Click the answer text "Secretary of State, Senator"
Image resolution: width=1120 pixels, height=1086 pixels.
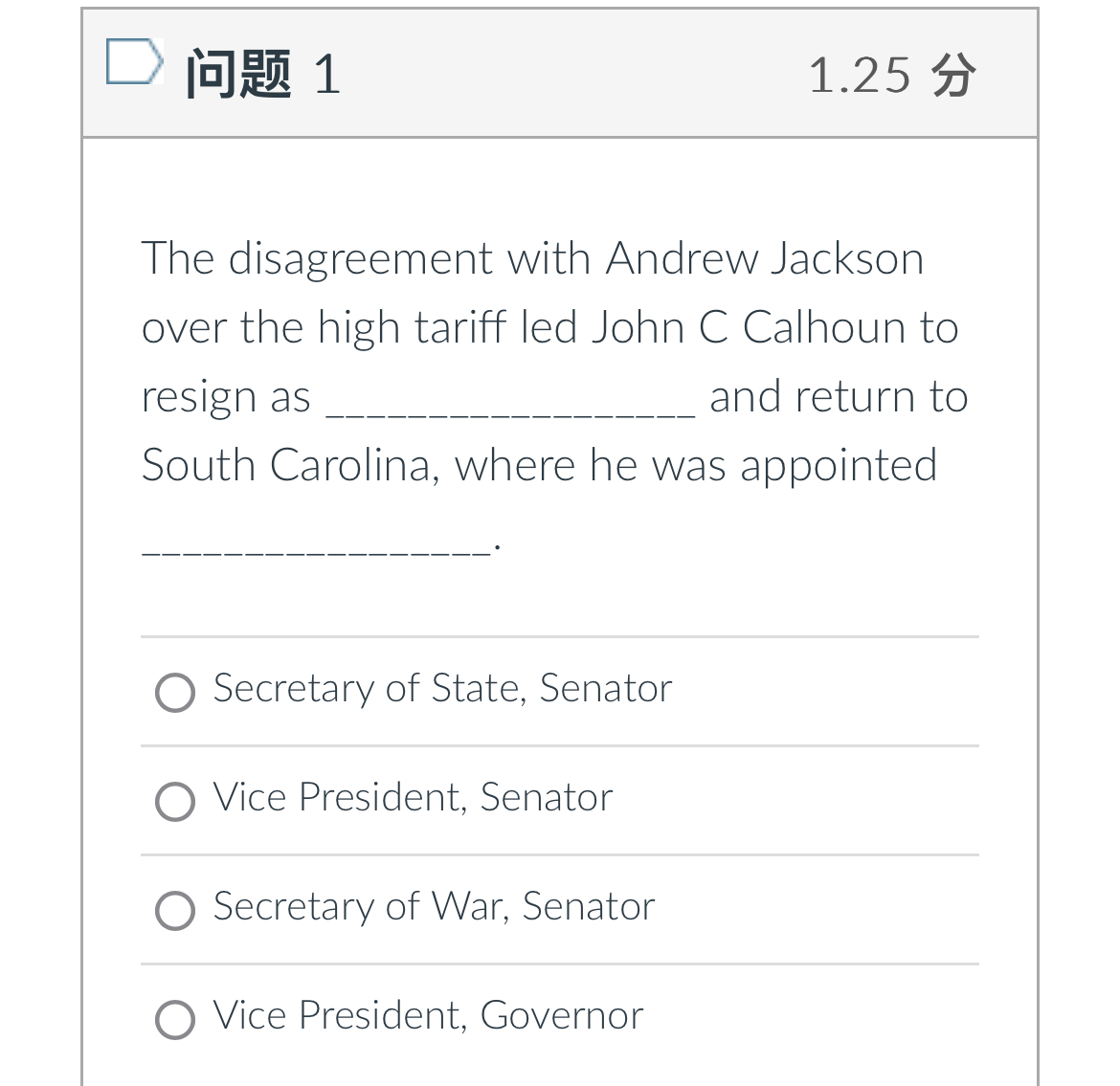point(442,689)
